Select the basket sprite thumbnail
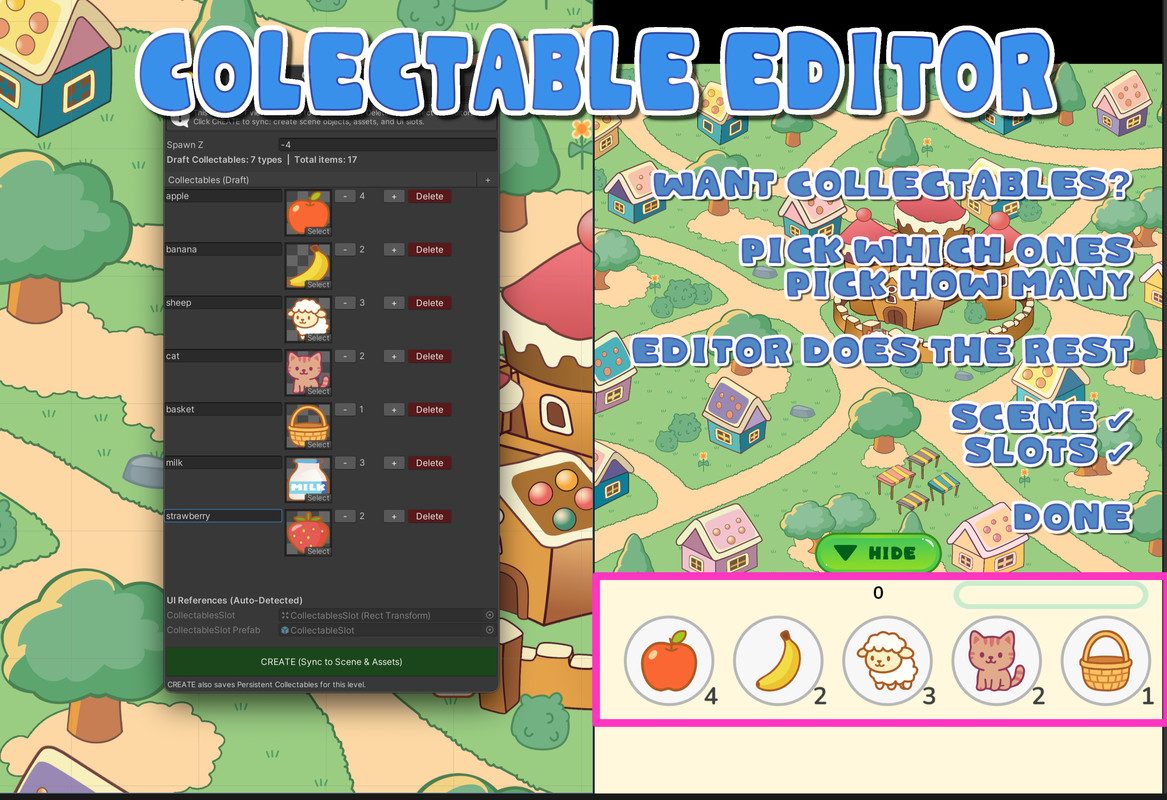Screen dimensions: 1167x800 tap(308, 426)
